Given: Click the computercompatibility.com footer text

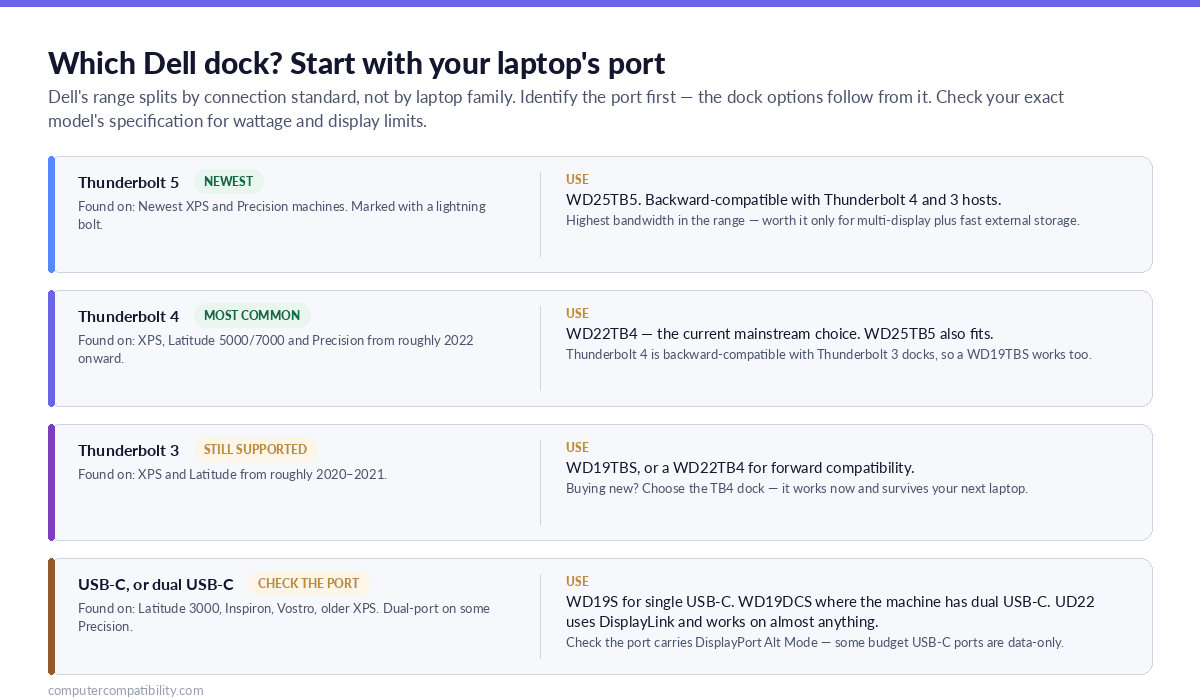Looking at the screenshot, I should 126,690.
